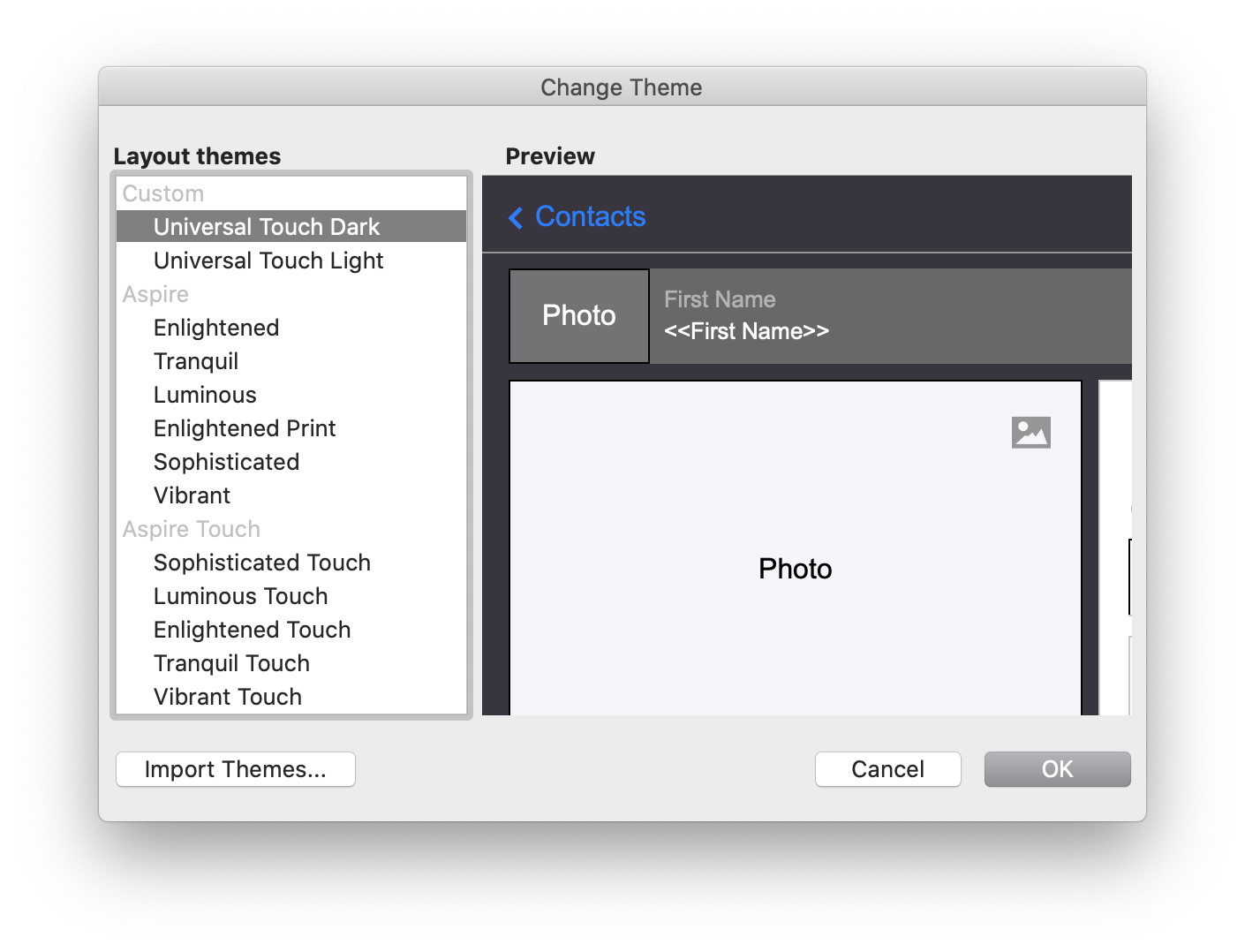Select the Vibrant theme
The height and width of the screenshot is (952, 1245).
click(192, 495)
